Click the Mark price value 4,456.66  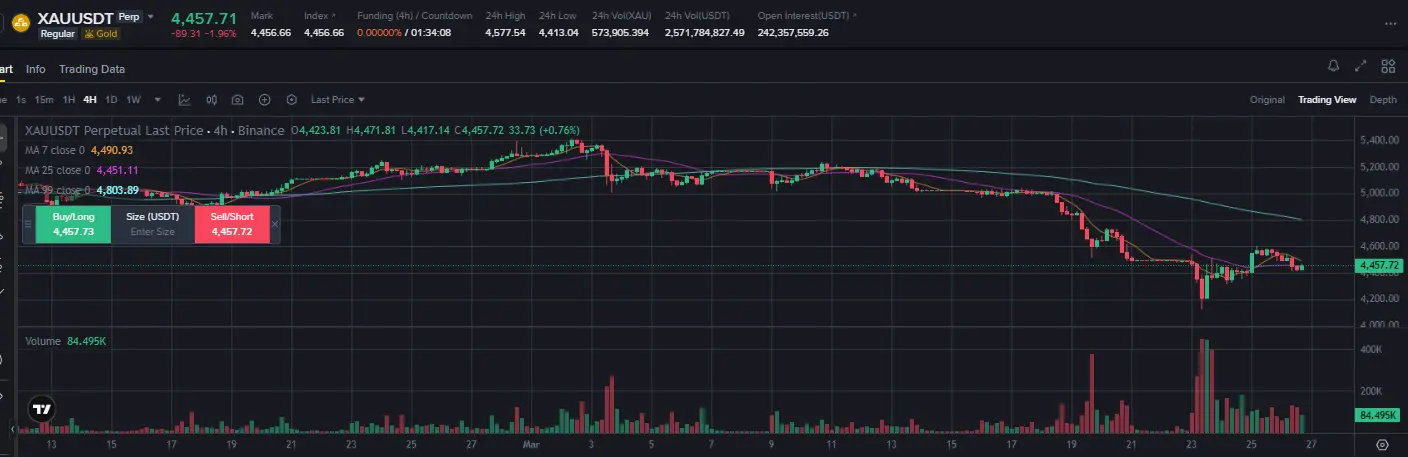pos(271,33)
